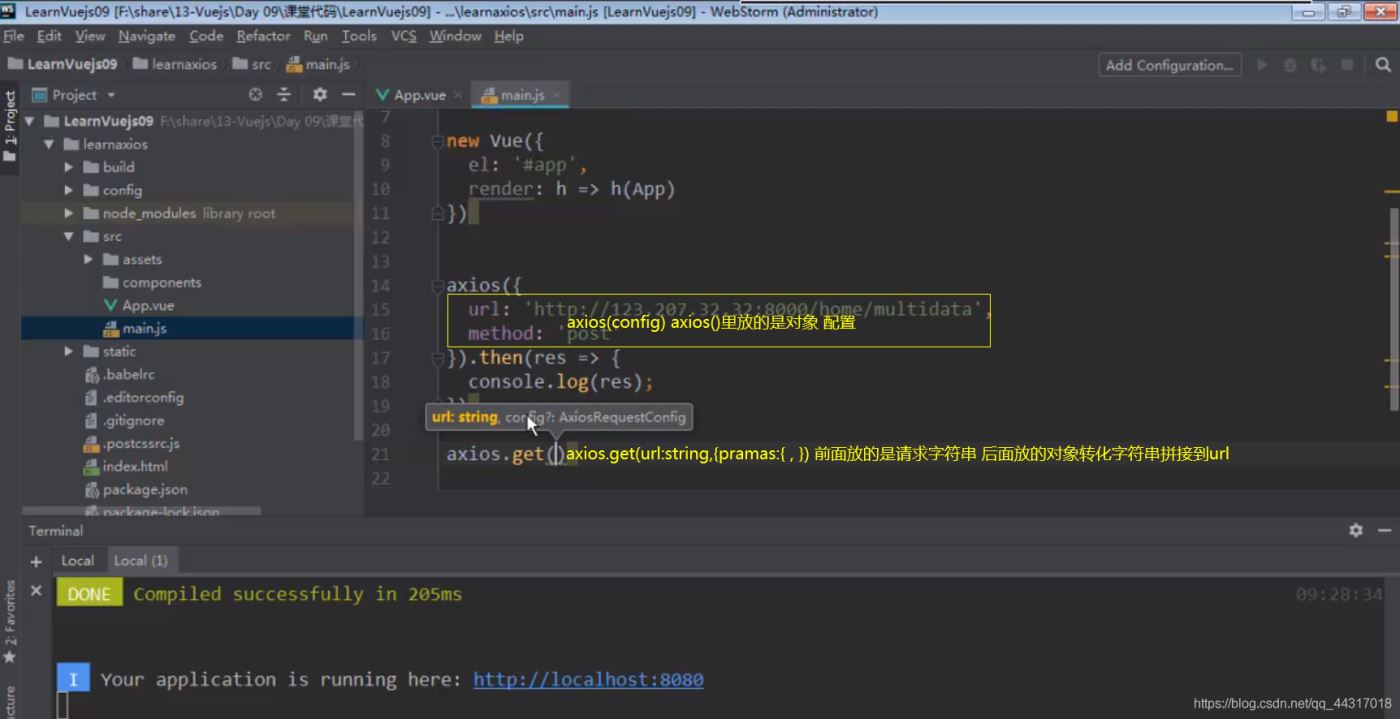Open the Run menu
The image size is (1400, 719).
[316, 36]
